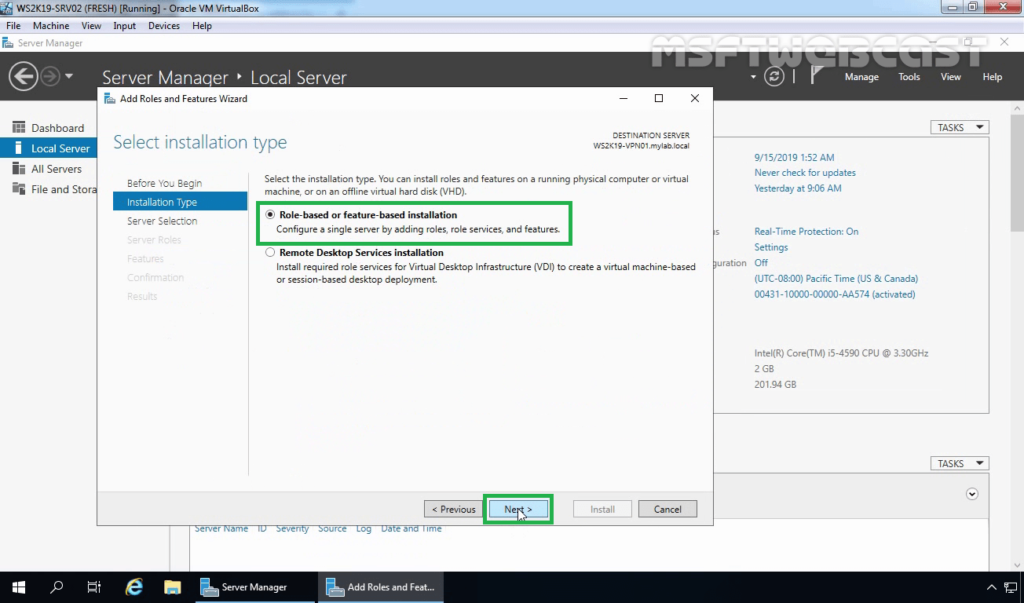Screen dimensions: 1024x603
Task: Open the VirtualBox Devices menu
Action: 163,25
